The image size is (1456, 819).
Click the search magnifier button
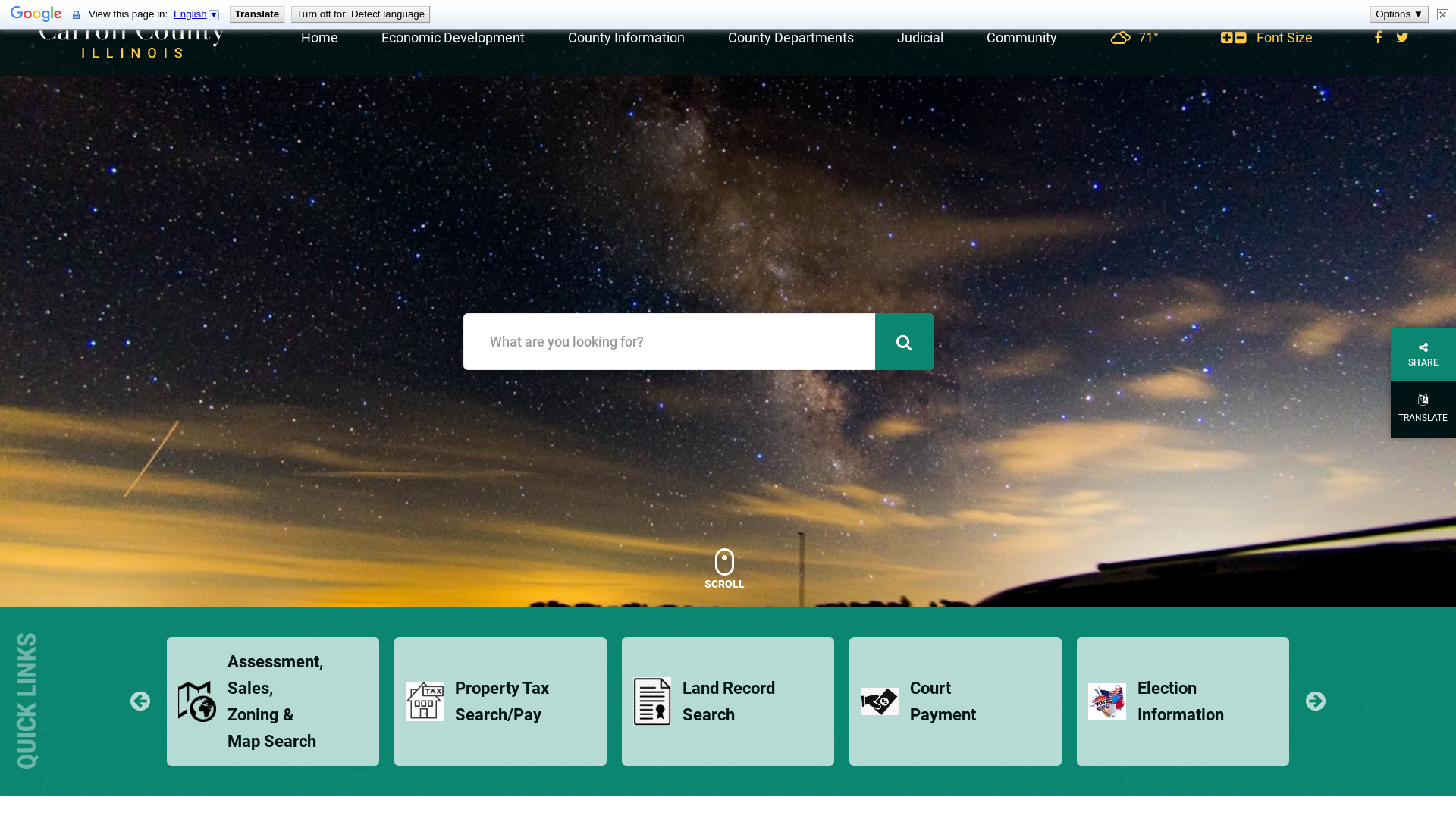[904, 342]
